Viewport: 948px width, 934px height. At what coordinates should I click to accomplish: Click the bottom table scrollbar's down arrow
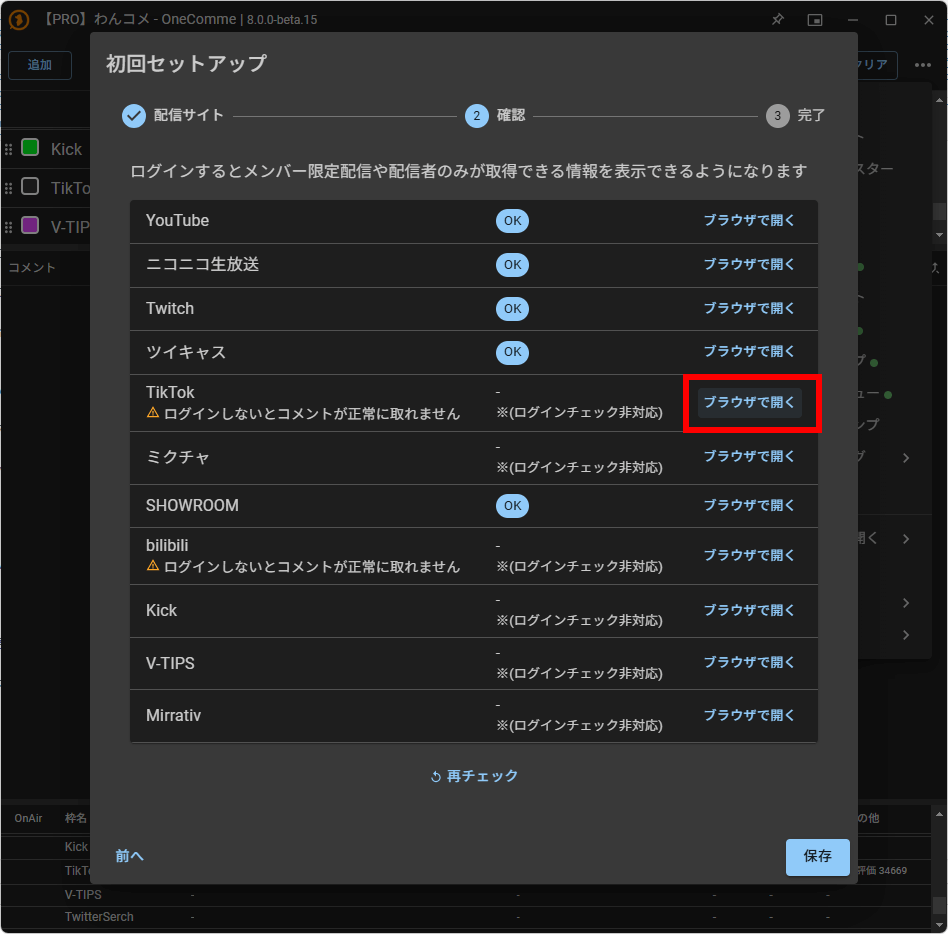tap(939, 925)
